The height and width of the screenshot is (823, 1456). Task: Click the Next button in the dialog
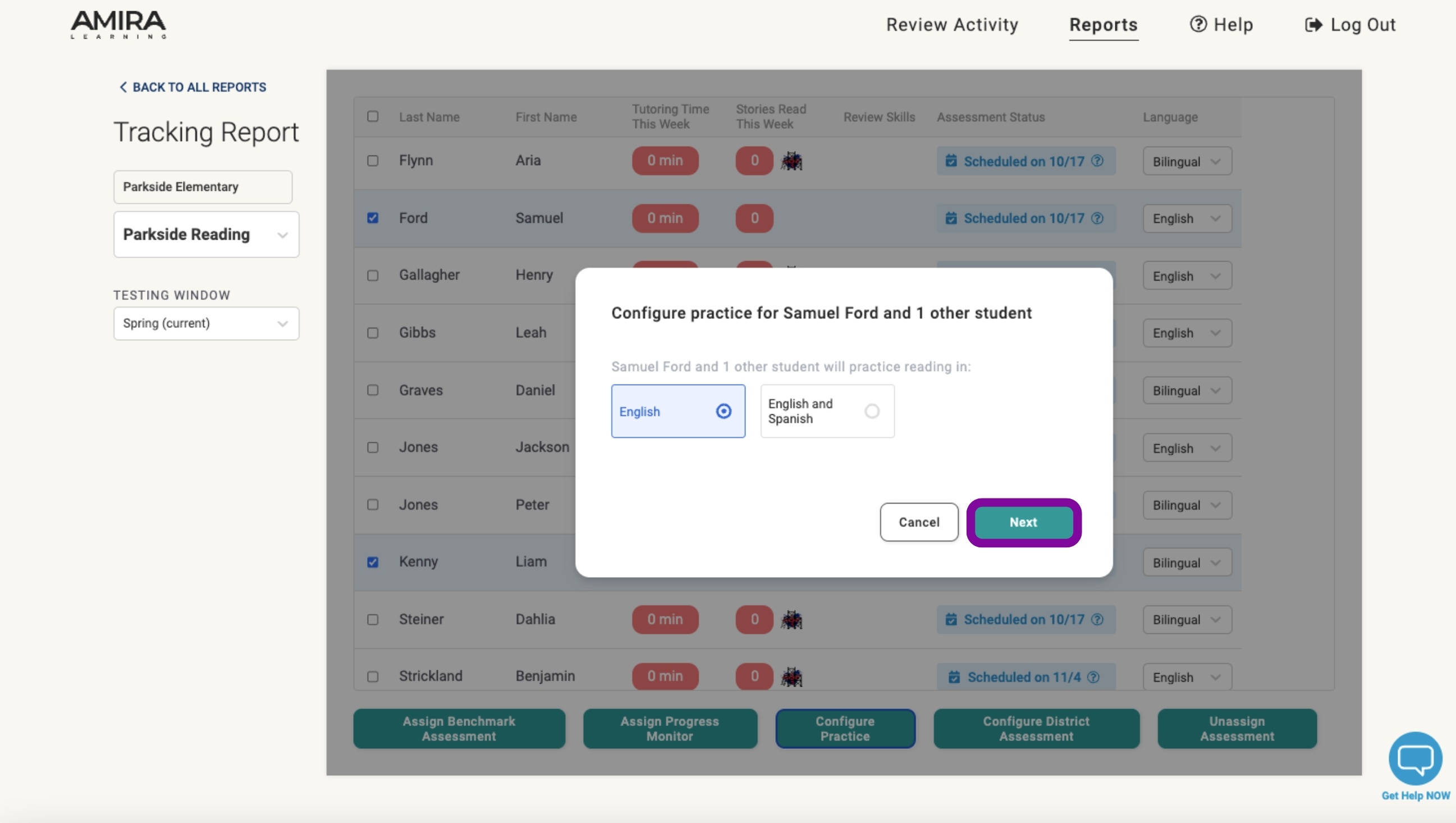[1023, 522]
